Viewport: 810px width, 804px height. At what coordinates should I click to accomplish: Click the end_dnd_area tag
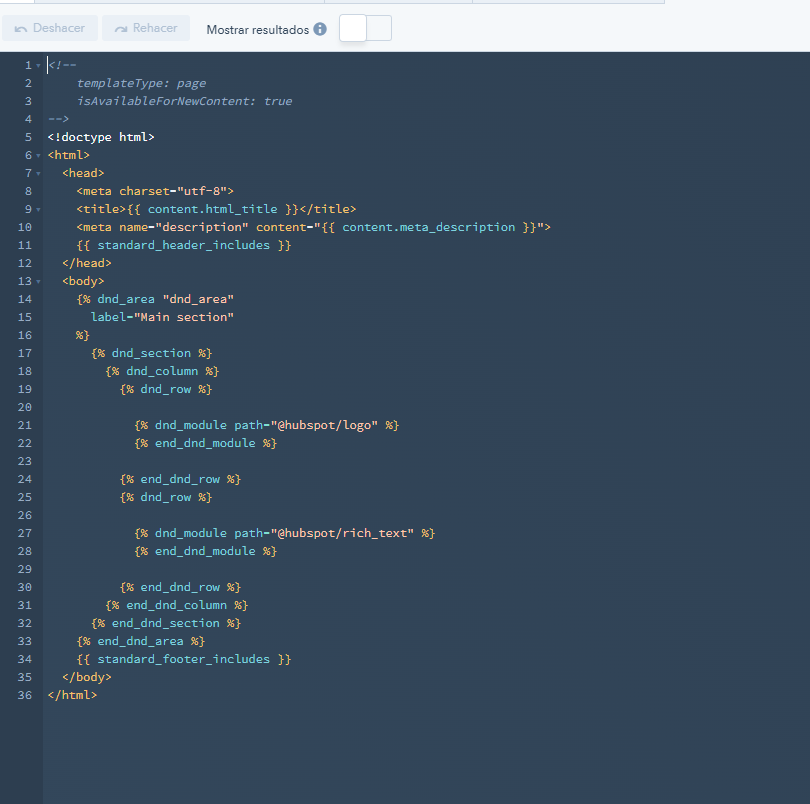tap(141, 641)
